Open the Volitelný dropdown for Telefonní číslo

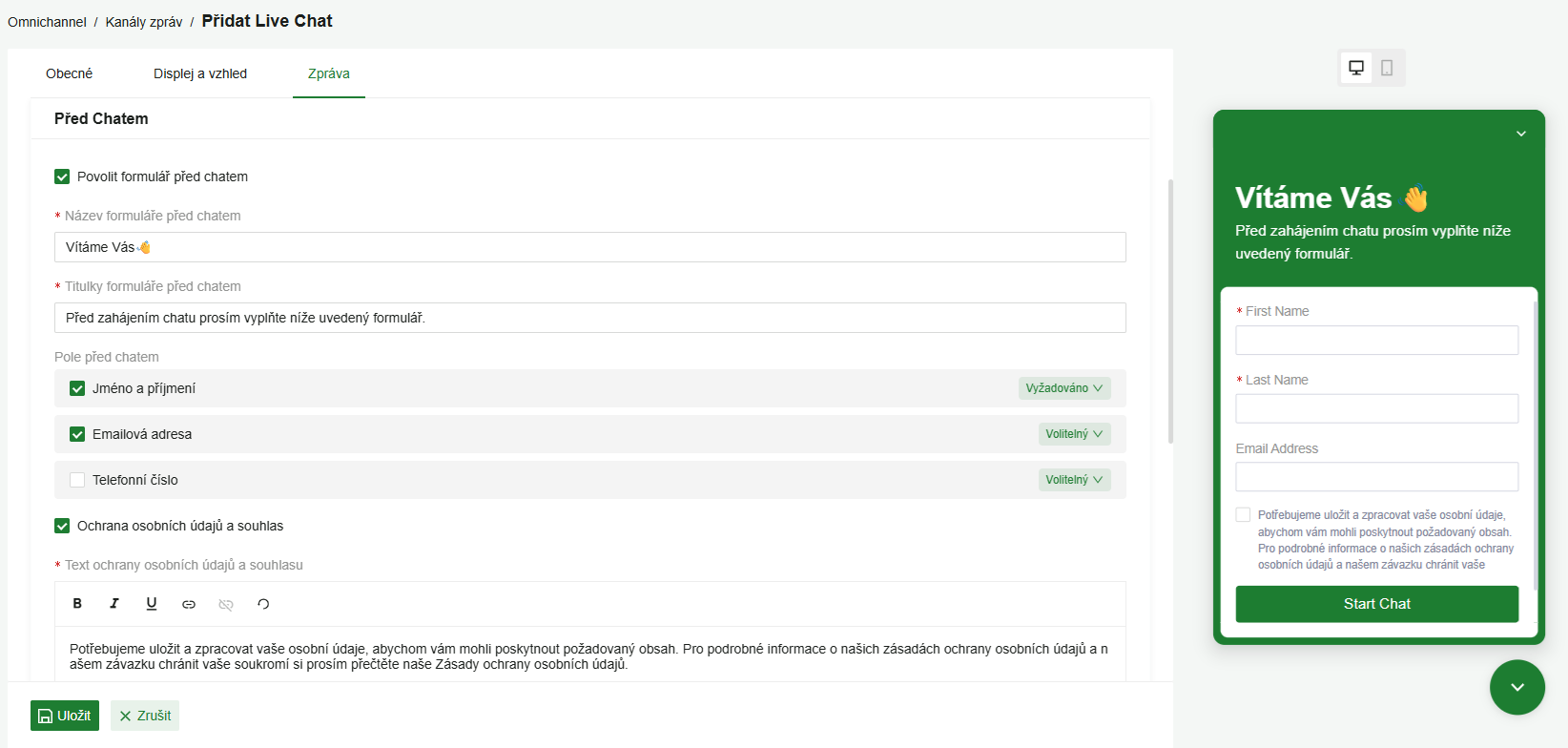click(x=1074, y=480)
